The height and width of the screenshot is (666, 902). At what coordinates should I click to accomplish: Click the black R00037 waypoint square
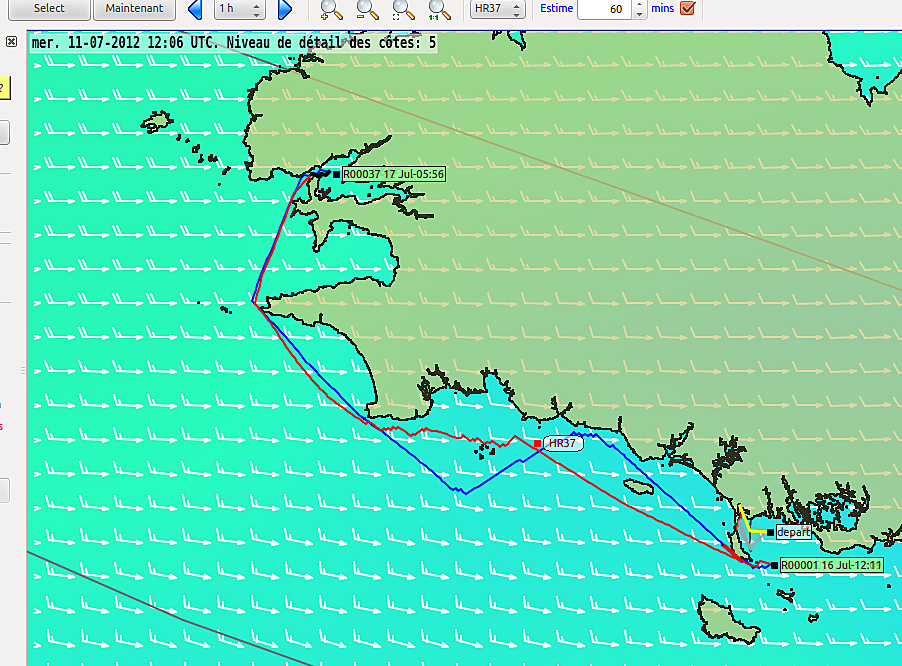point(337,174)
